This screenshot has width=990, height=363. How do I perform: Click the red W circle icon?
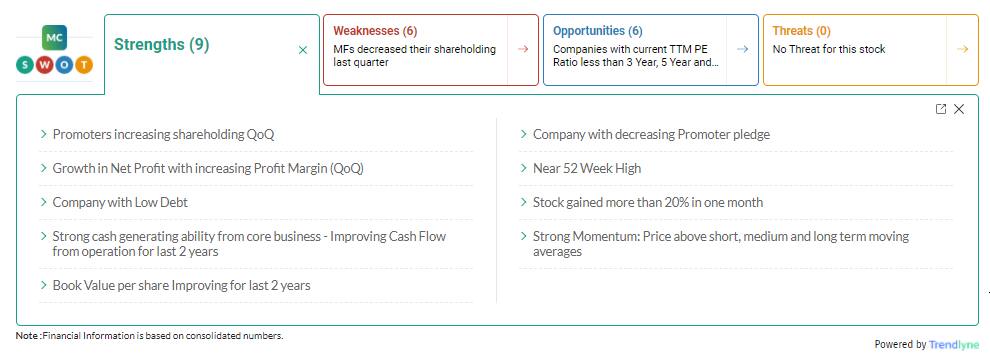[x=44, y=64]
